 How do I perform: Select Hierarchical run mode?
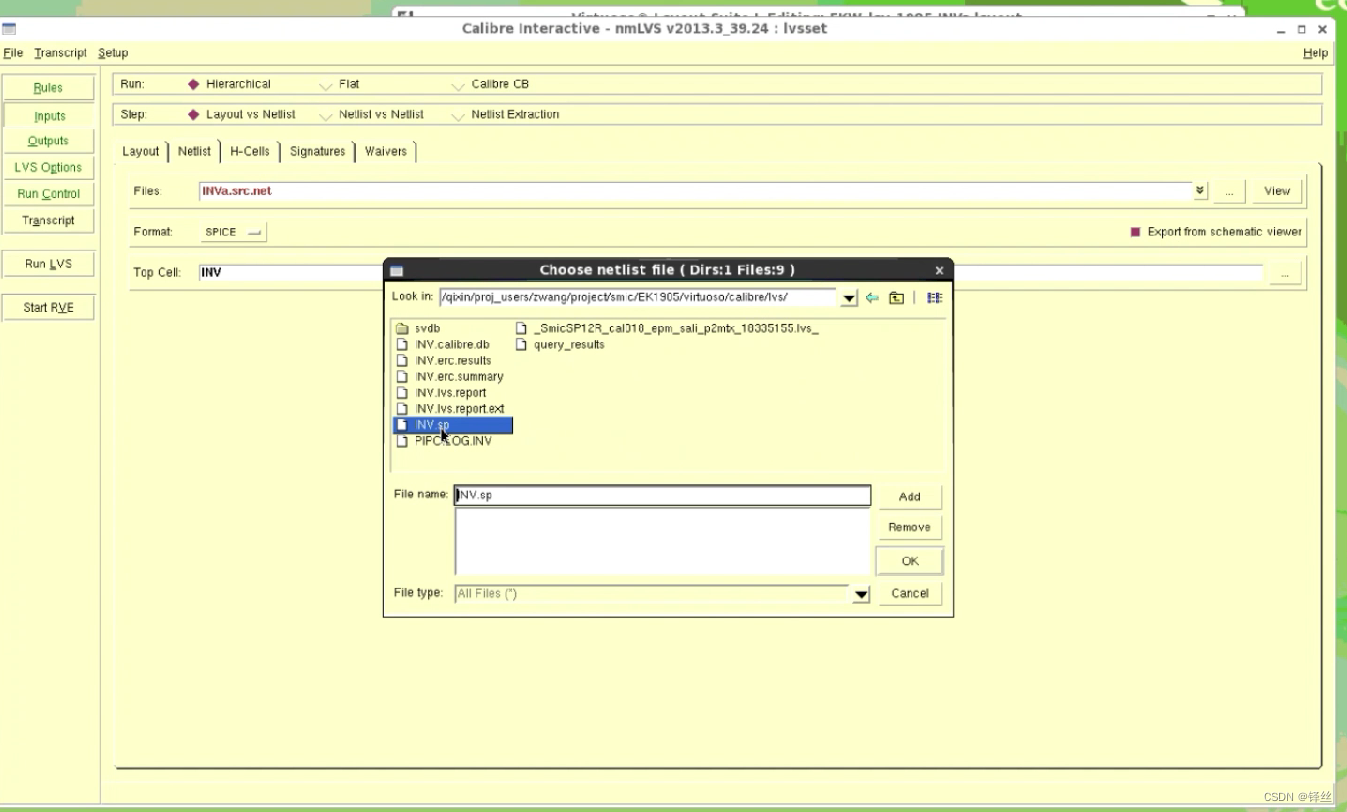(229, 84)
